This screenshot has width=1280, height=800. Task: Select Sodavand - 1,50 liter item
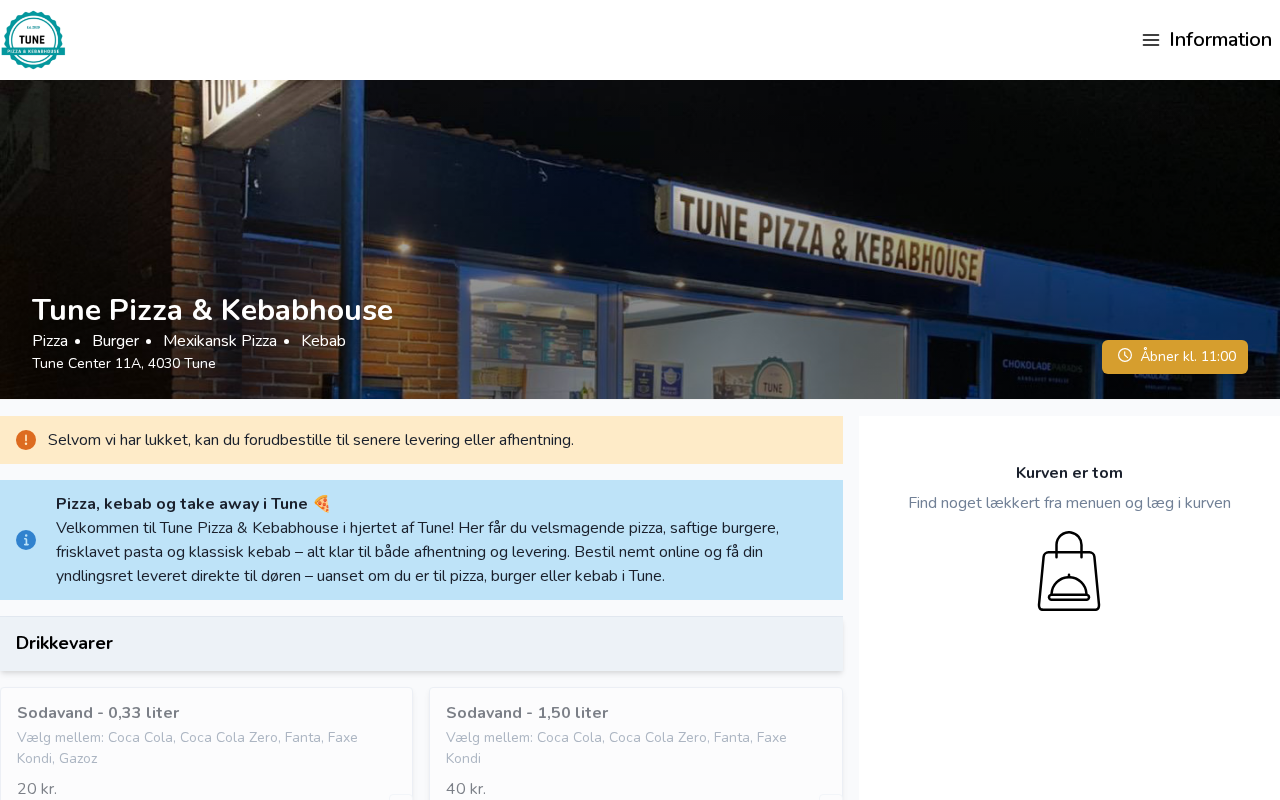click(x=636, y=744)
